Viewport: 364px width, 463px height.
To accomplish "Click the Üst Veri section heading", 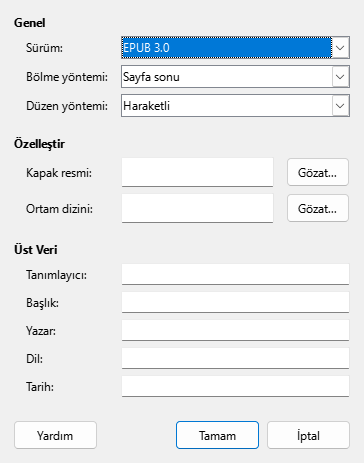I will pos(36,249).
